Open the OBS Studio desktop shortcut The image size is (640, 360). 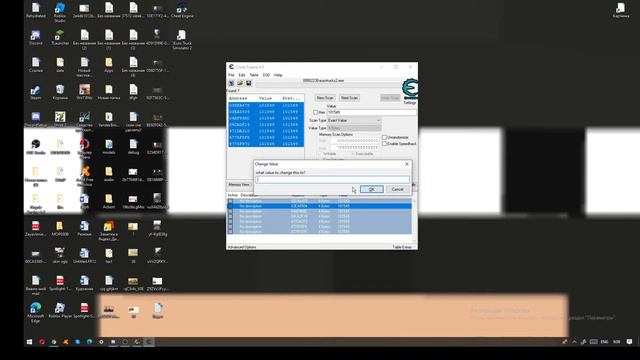[x=36, y=147]
